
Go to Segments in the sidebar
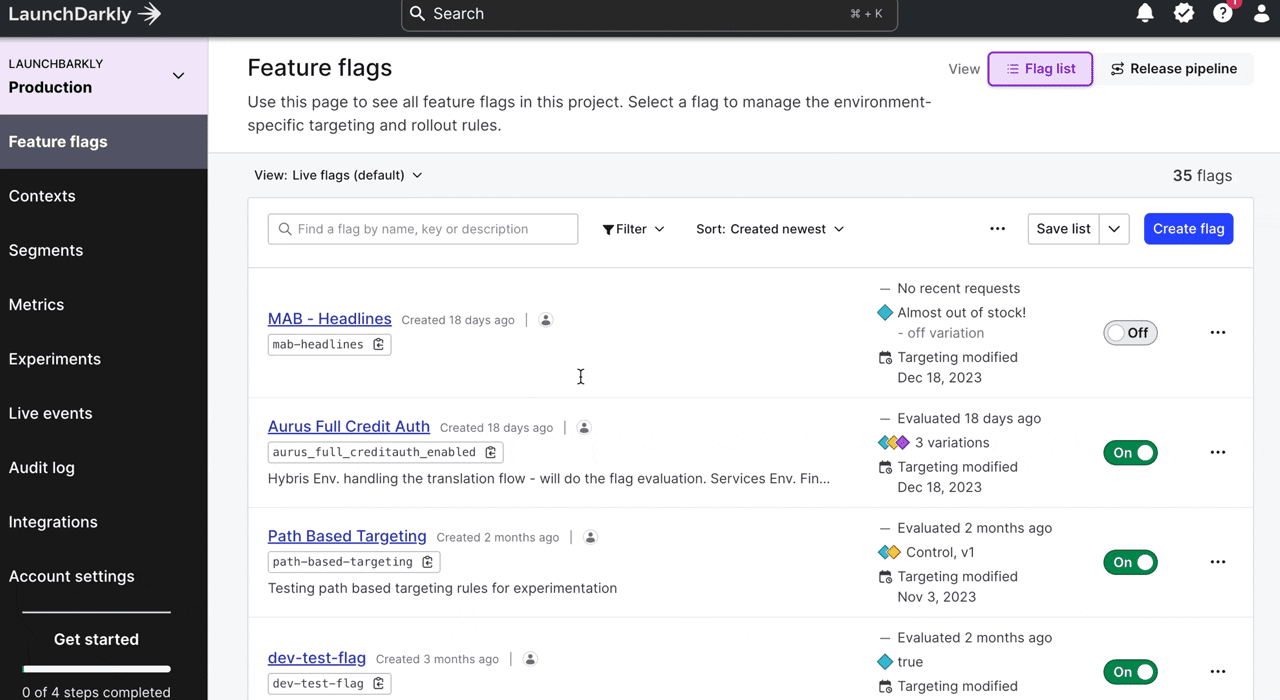click(46, 250)
